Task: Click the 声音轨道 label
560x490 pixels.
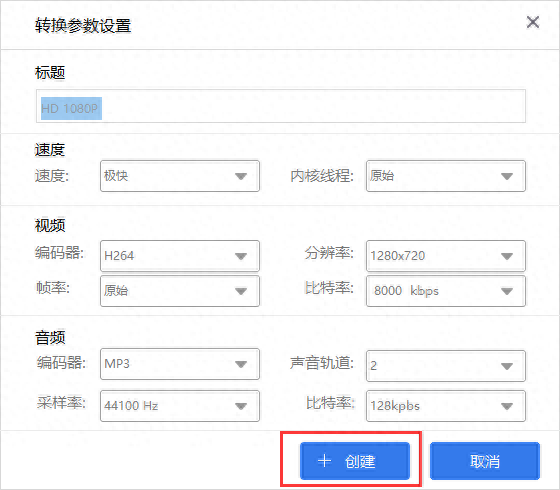Action: point(322,363)
